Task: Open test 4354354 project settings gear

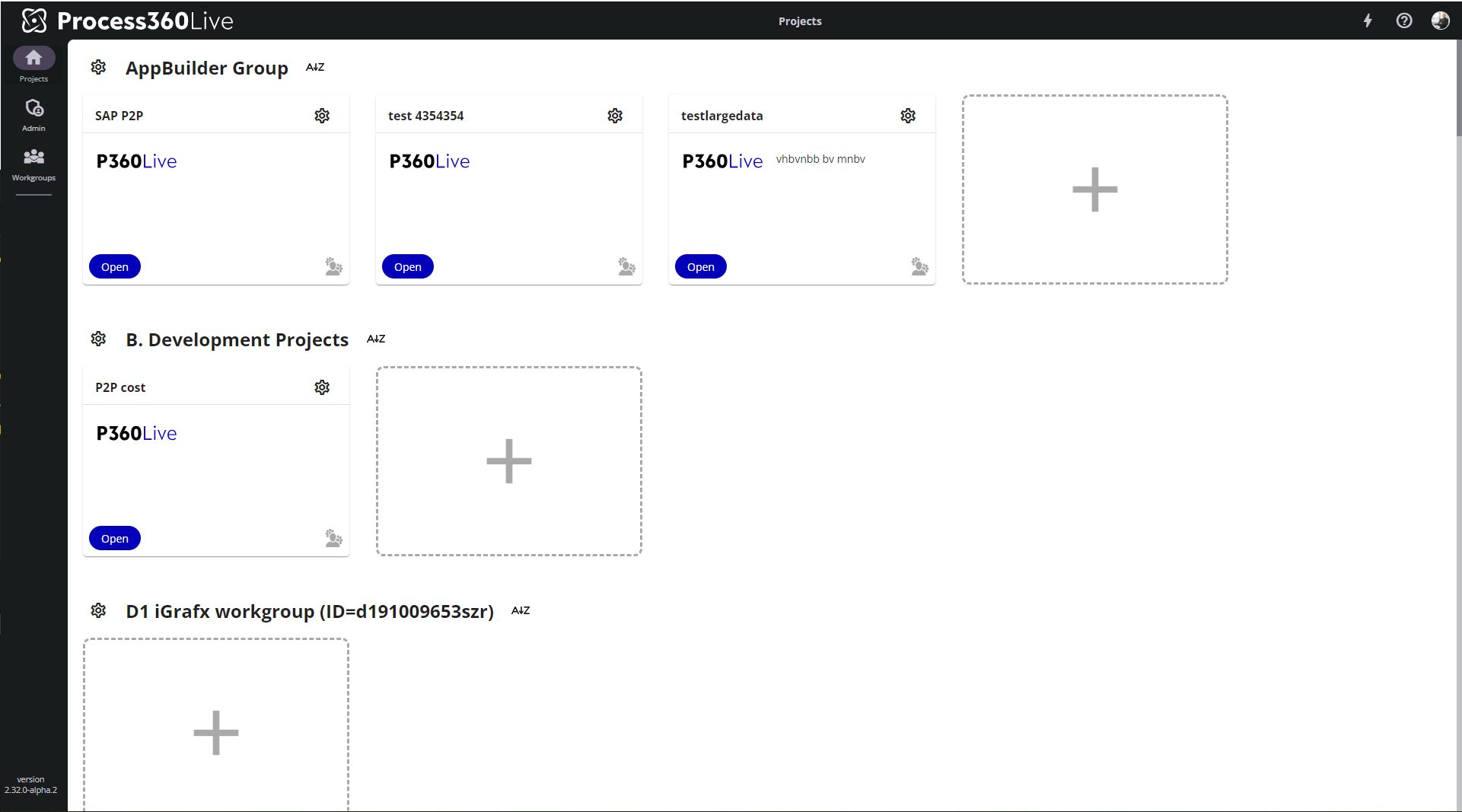Action: tap(615, 116)
